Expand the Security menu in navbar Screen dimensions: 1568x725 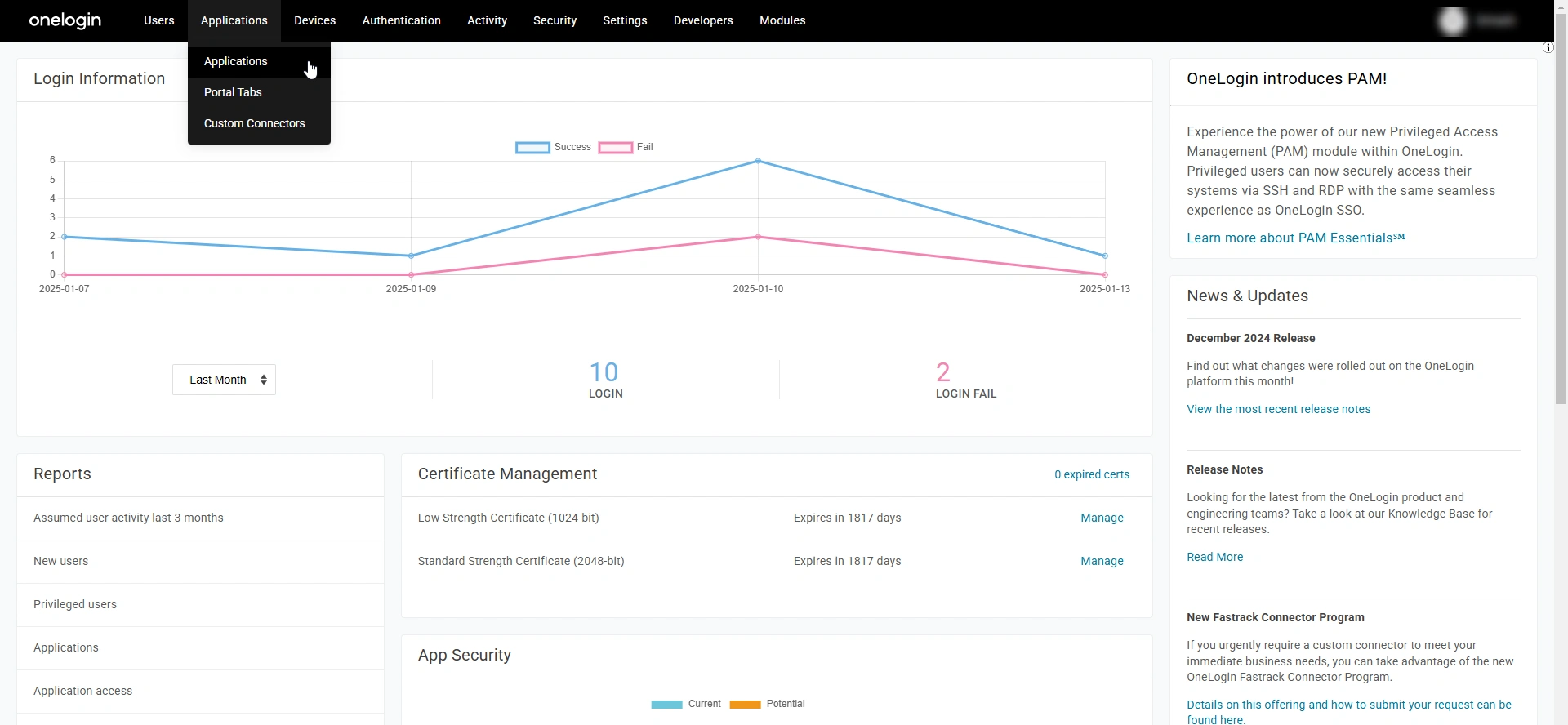click(x=555, y=20)
